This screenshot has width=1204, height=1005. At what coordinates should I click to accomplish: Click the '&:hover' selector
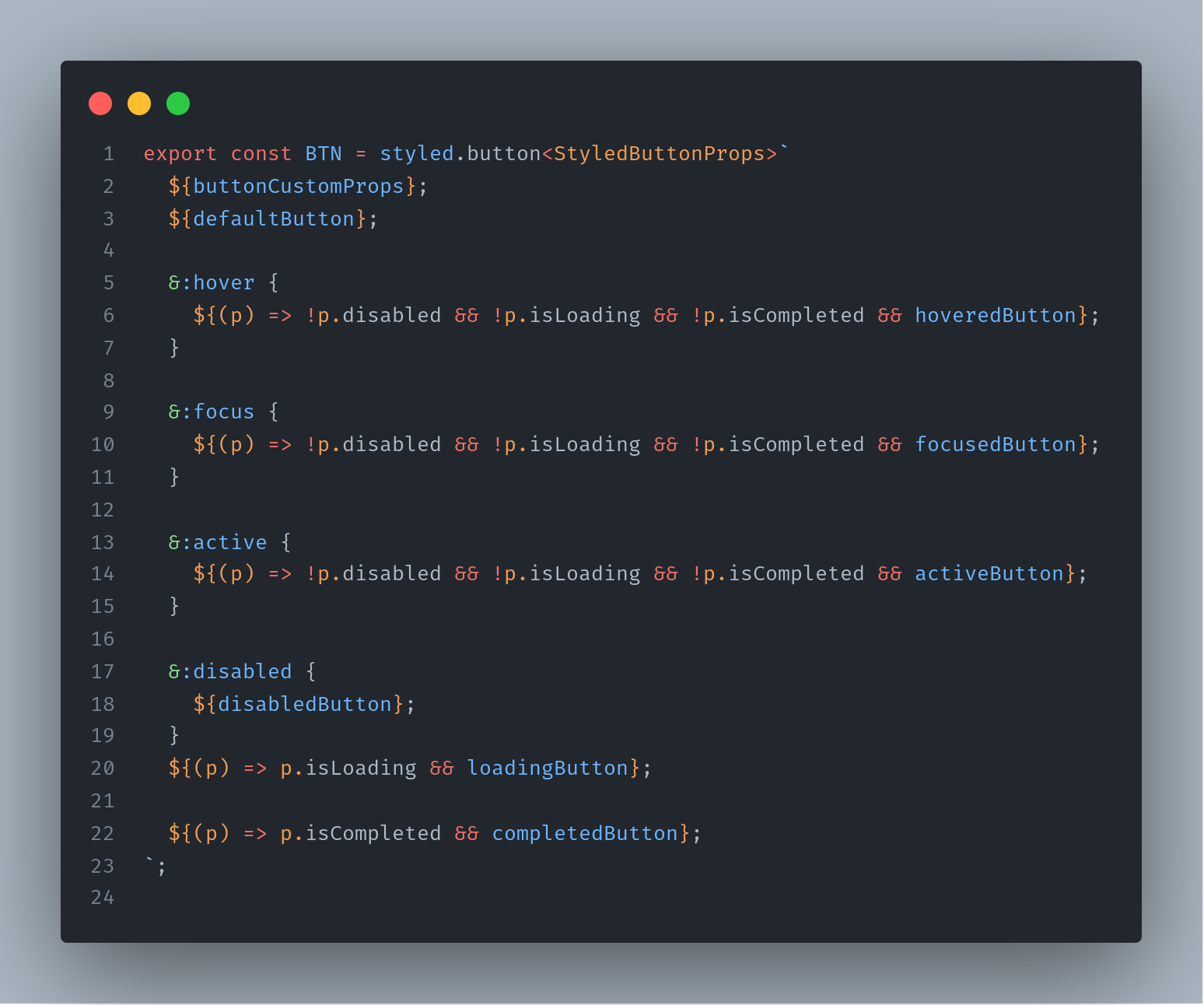click(212, 283)
